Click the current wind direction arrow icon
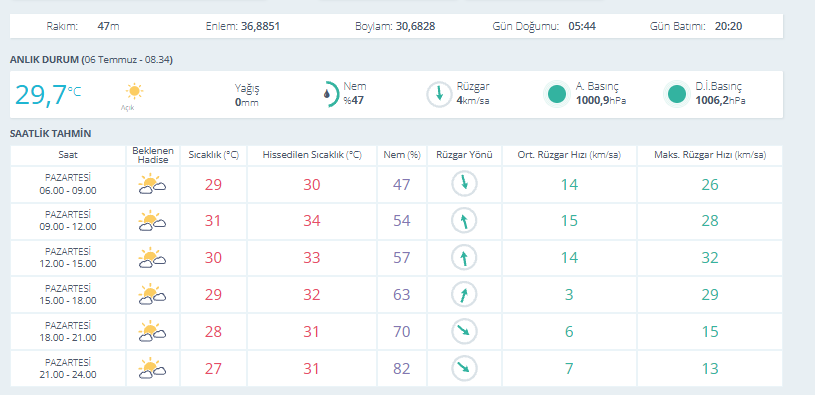Image resolution: width=815 pixels, height=395 pixels. pyautogui.click(x=439, y=95)
